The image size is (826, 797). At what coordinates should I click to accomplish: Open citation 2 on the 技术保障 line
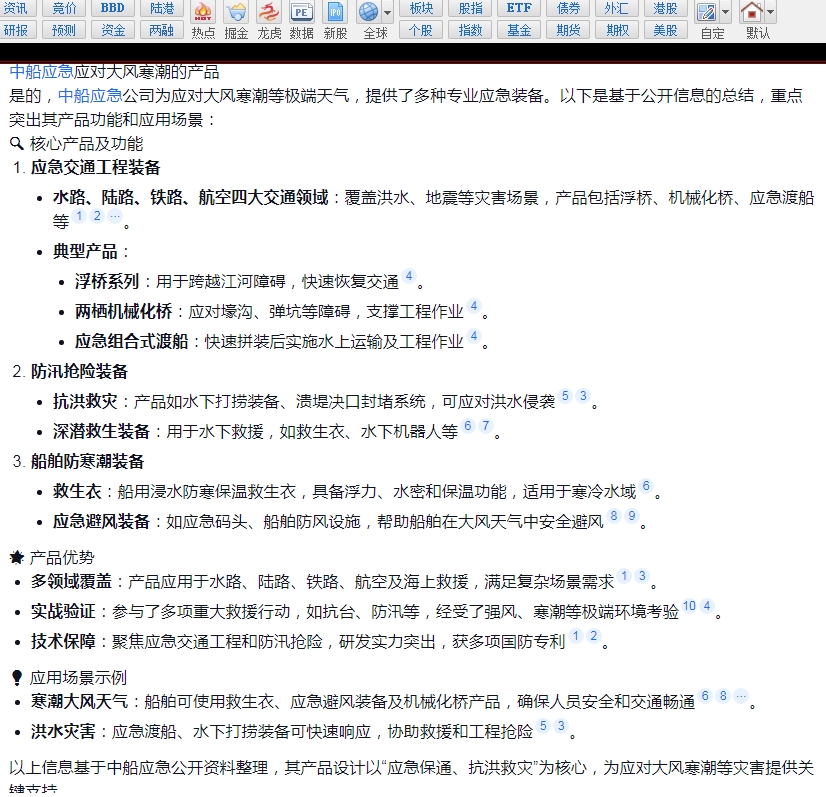(x=594, y=636)
